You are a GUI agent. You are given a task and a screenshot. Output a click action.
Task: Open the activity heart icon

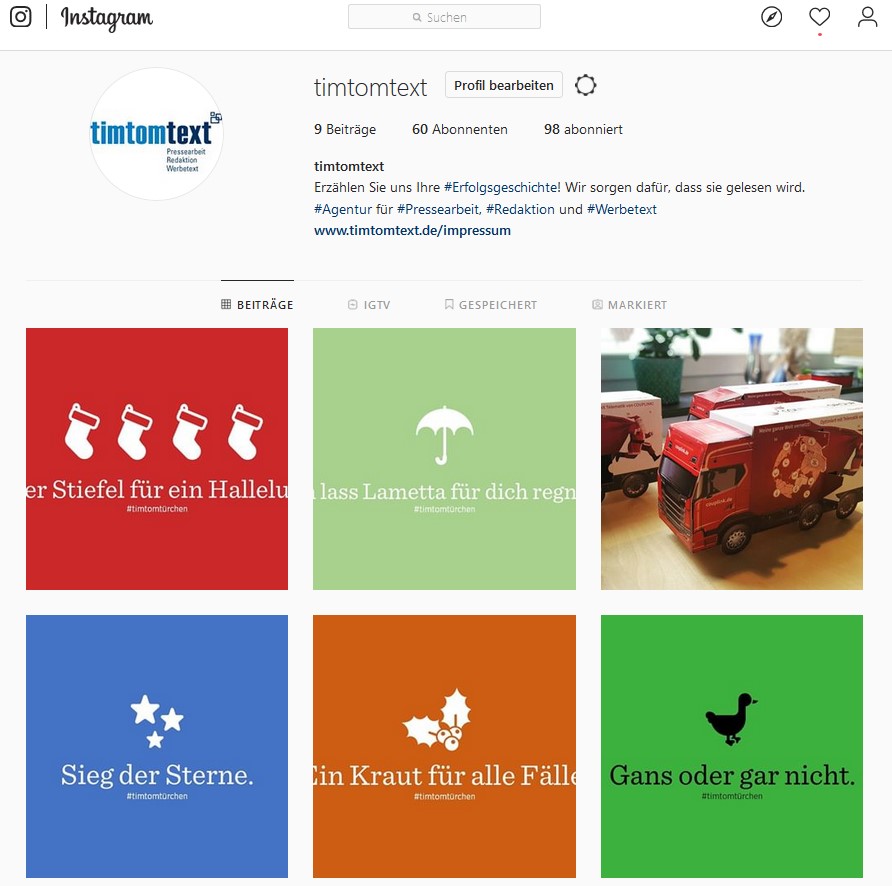819,17
